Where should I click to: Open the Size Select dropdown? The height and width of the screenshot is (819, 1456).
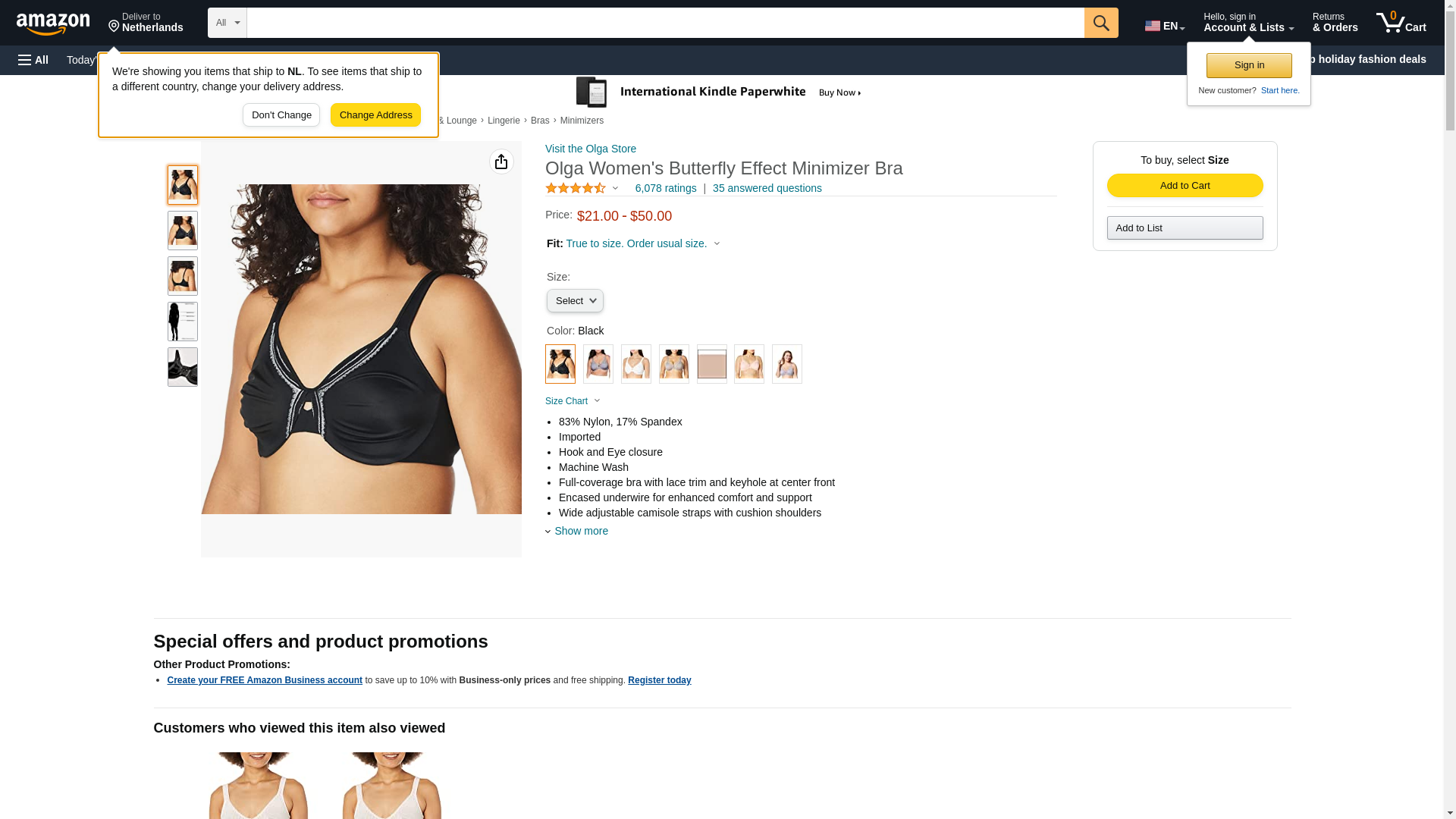click(x=575, y=301)
